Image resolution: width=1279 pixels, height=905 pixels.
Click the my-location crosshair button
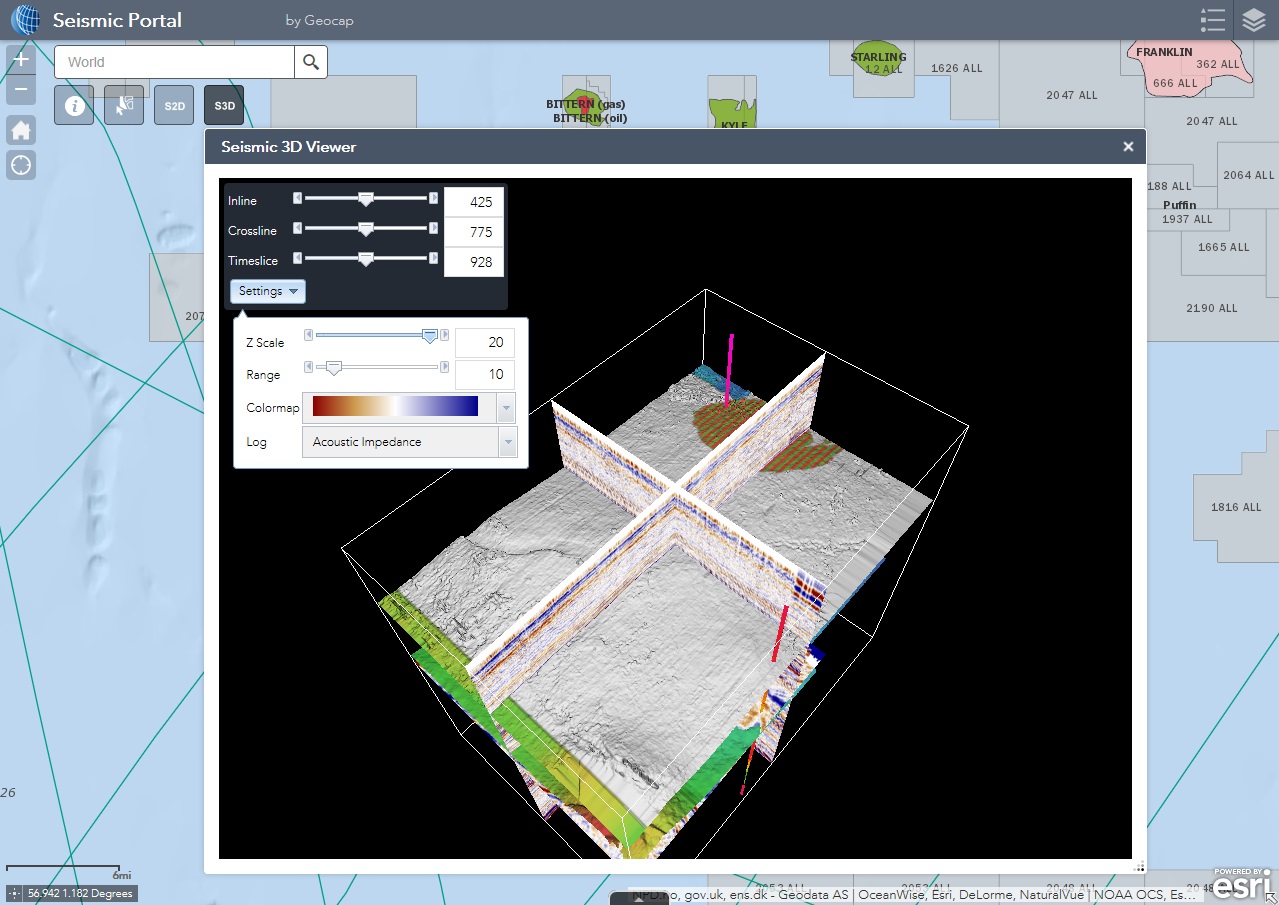pos(21,165)
